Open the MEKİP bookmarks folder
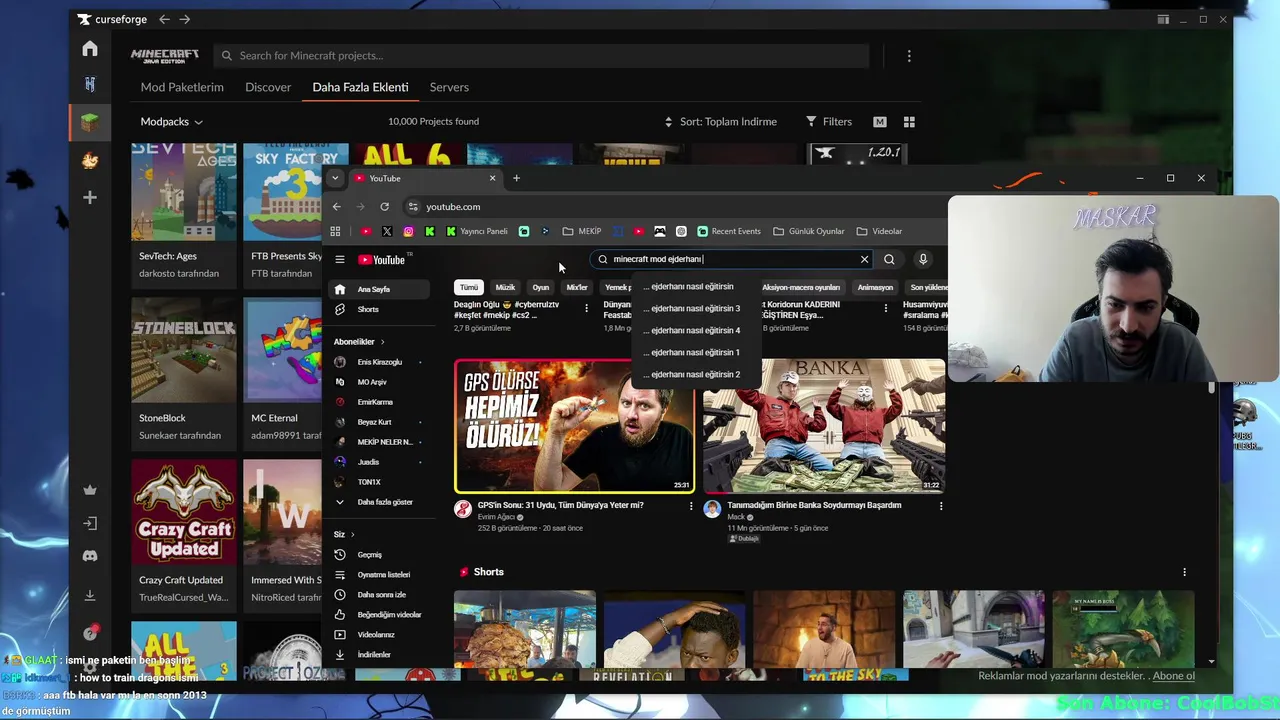Image resolution: width=1280 pixels, height=720 pixels. [582, 231]
